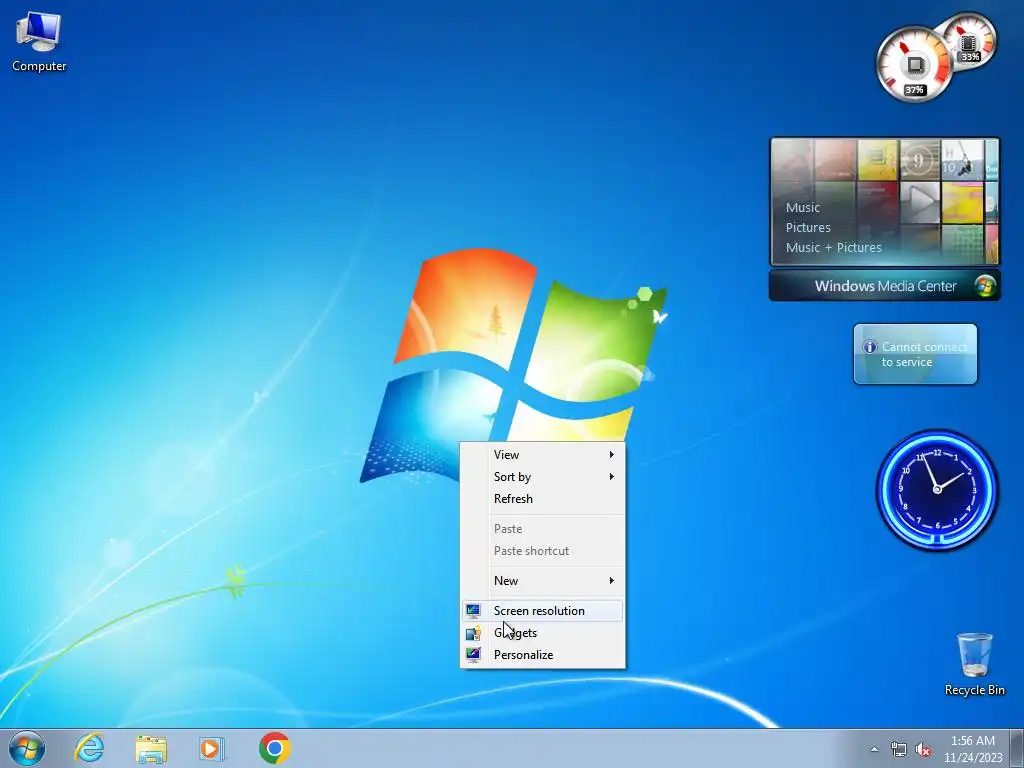
Task: Click the date 11/24/2023 in taskbar
Action: [x=972, y=758]
